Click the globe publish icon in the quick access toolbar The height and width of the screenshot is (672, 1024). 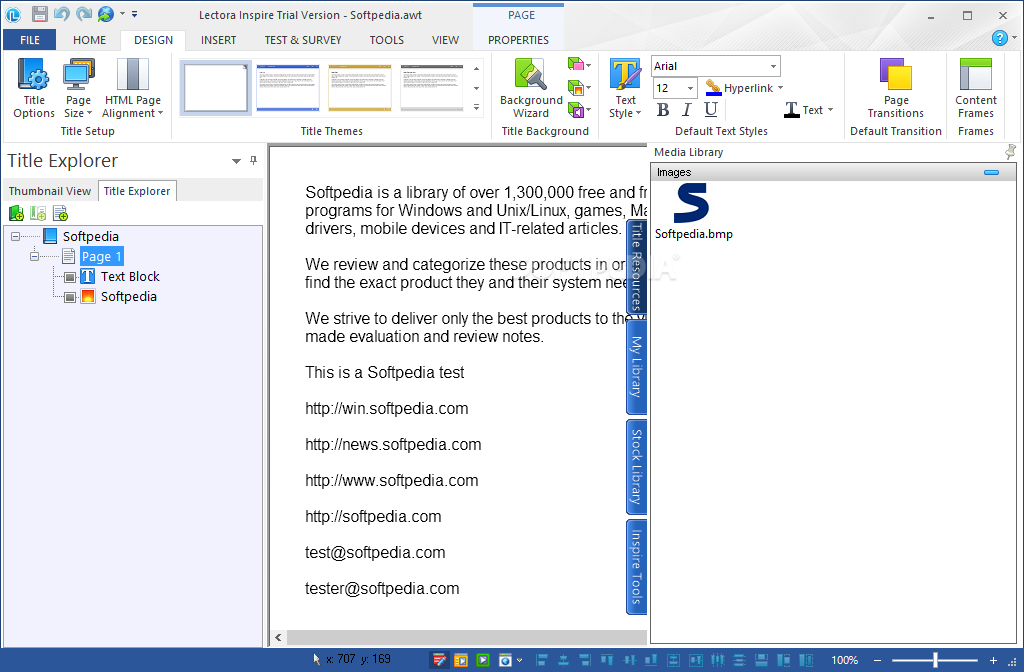click(106, 14)
